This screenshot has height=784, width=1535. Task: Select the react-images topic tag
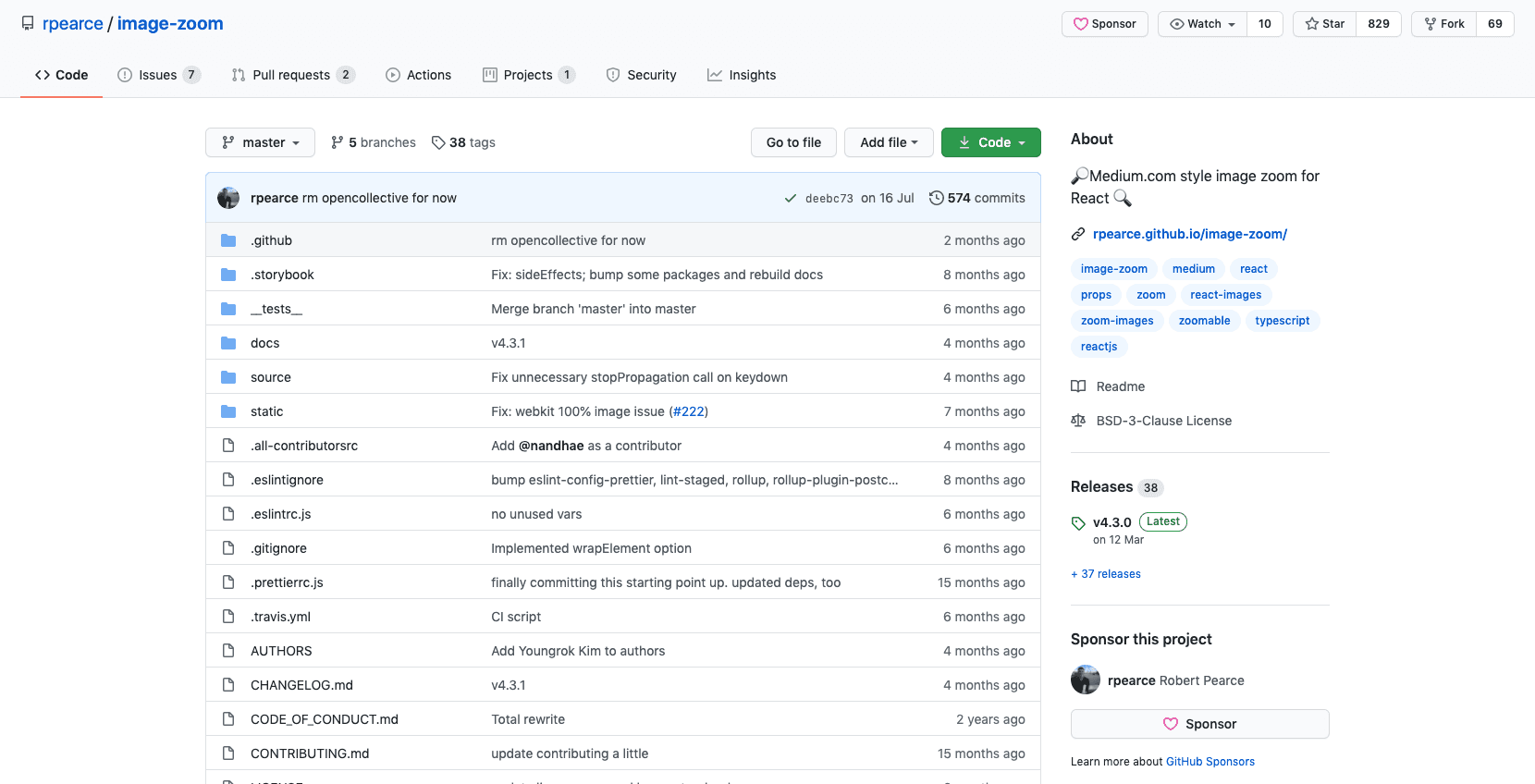coord(1226,295)
